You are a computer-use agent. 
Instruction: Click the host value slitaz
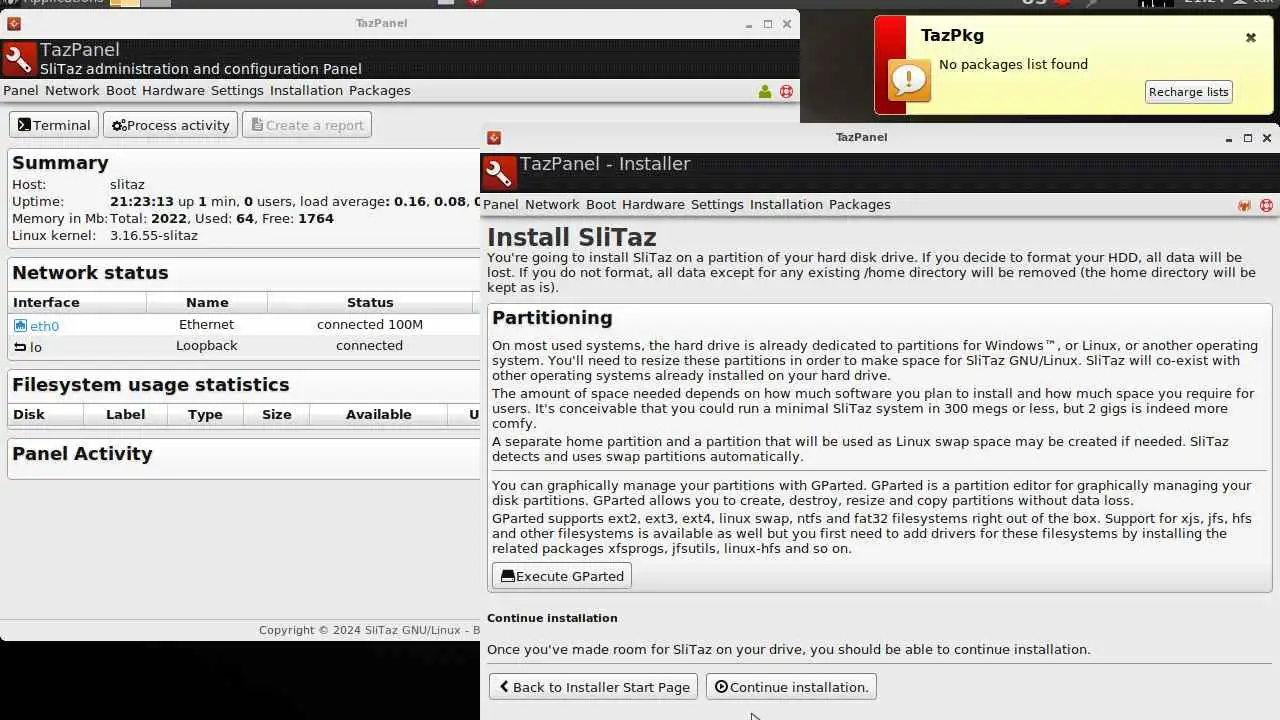tap(127, 184)
